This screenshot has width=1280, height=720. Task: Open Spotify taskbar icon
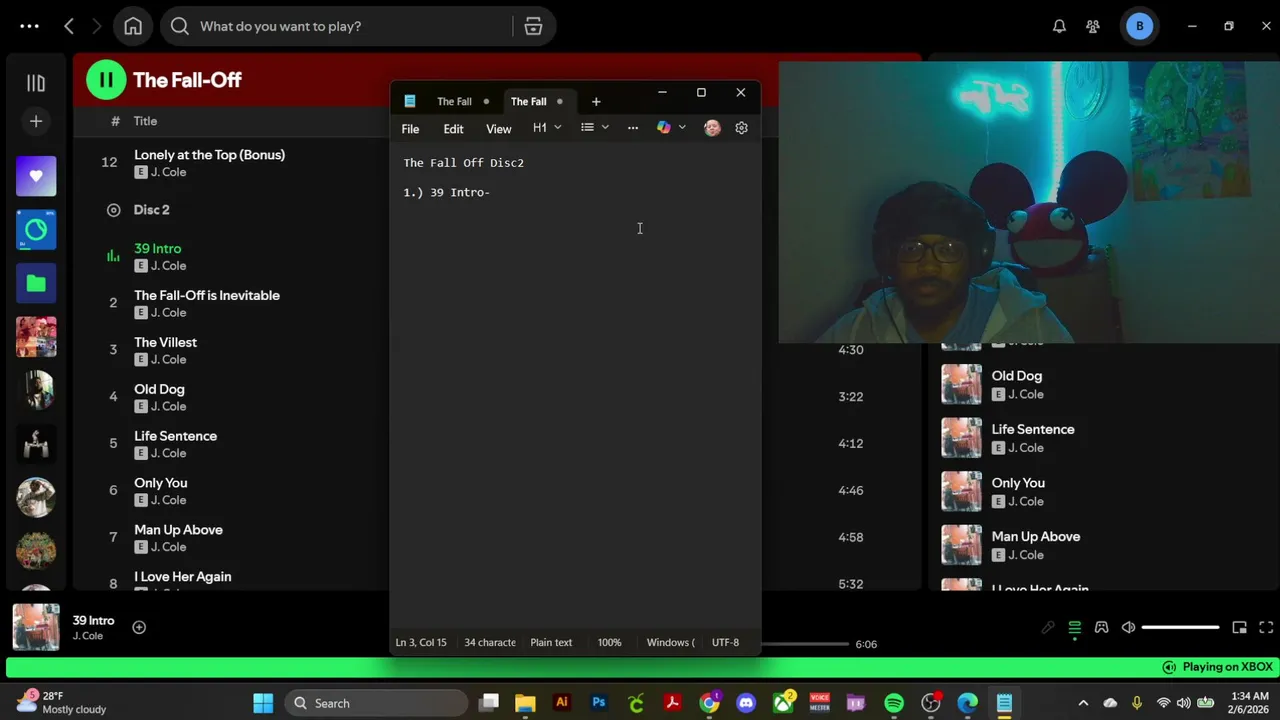click(x=894, y=703)
